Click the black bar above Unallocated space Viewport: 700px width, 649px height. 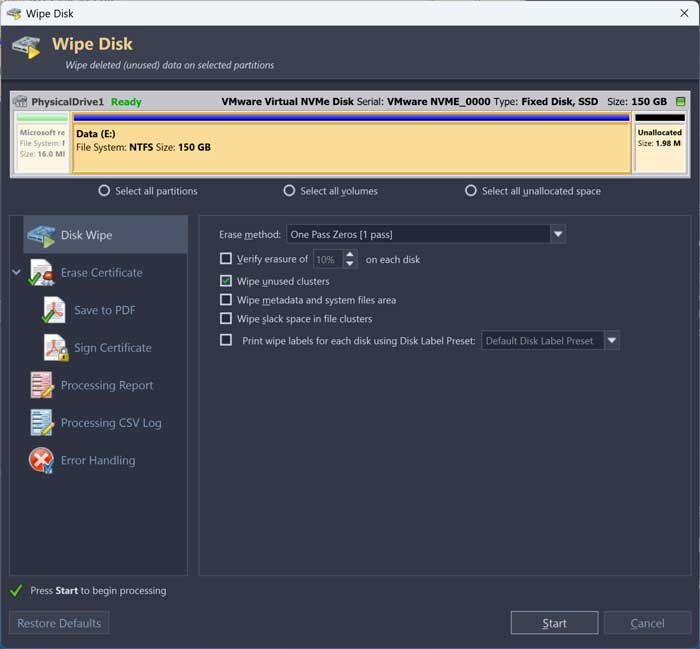(660, 118)
